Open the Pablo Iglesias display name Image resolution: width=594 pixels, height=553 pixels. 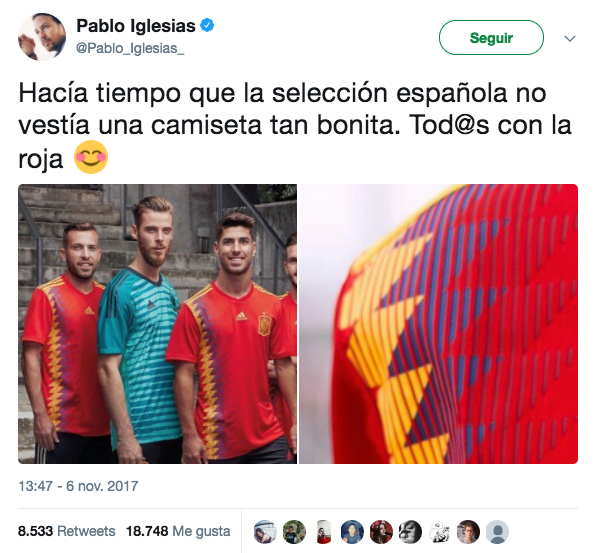pos(136,26)
